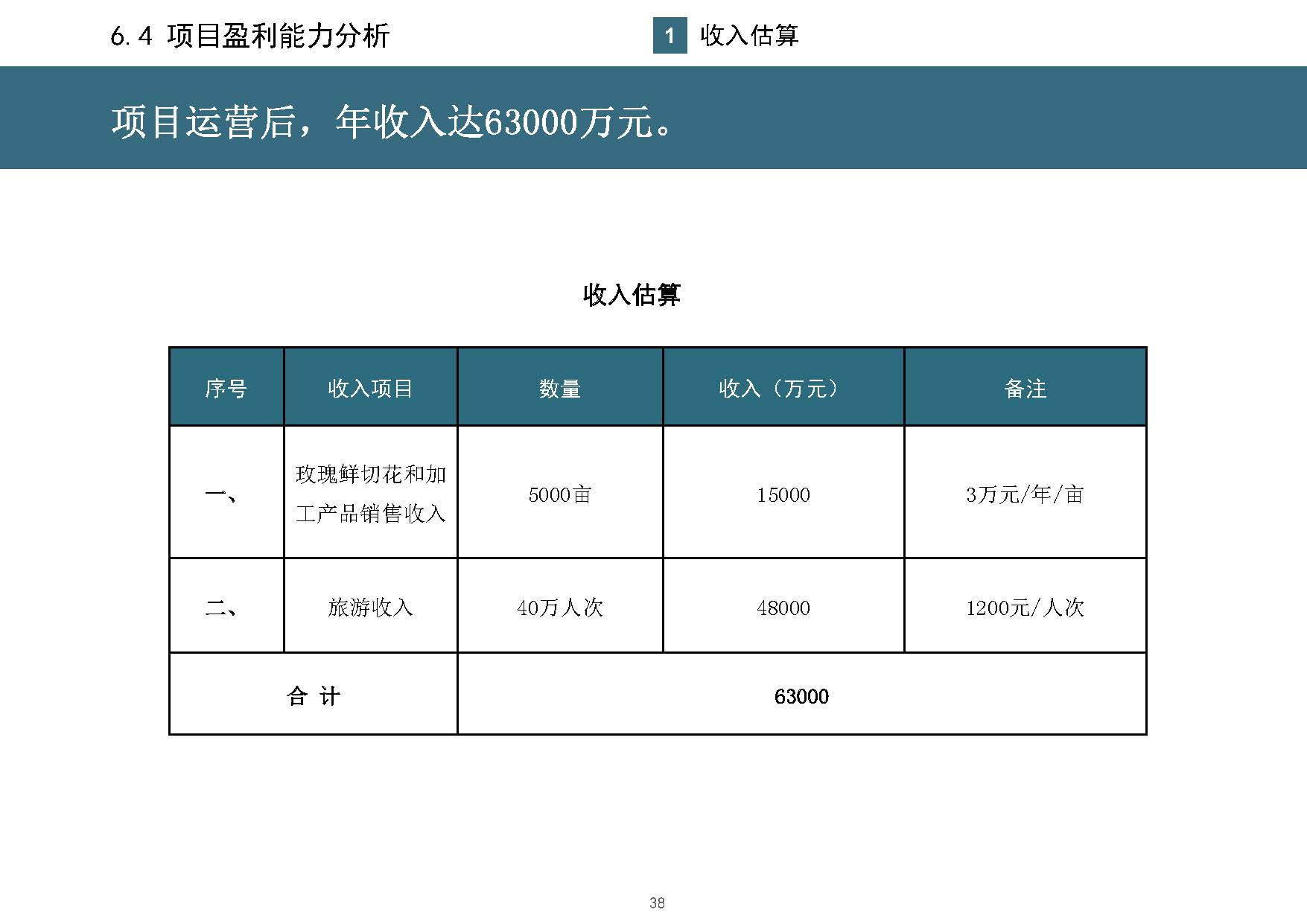Click the bold table title '收入估算'
Screen dimensions: 1307x924
pos(632,295)
